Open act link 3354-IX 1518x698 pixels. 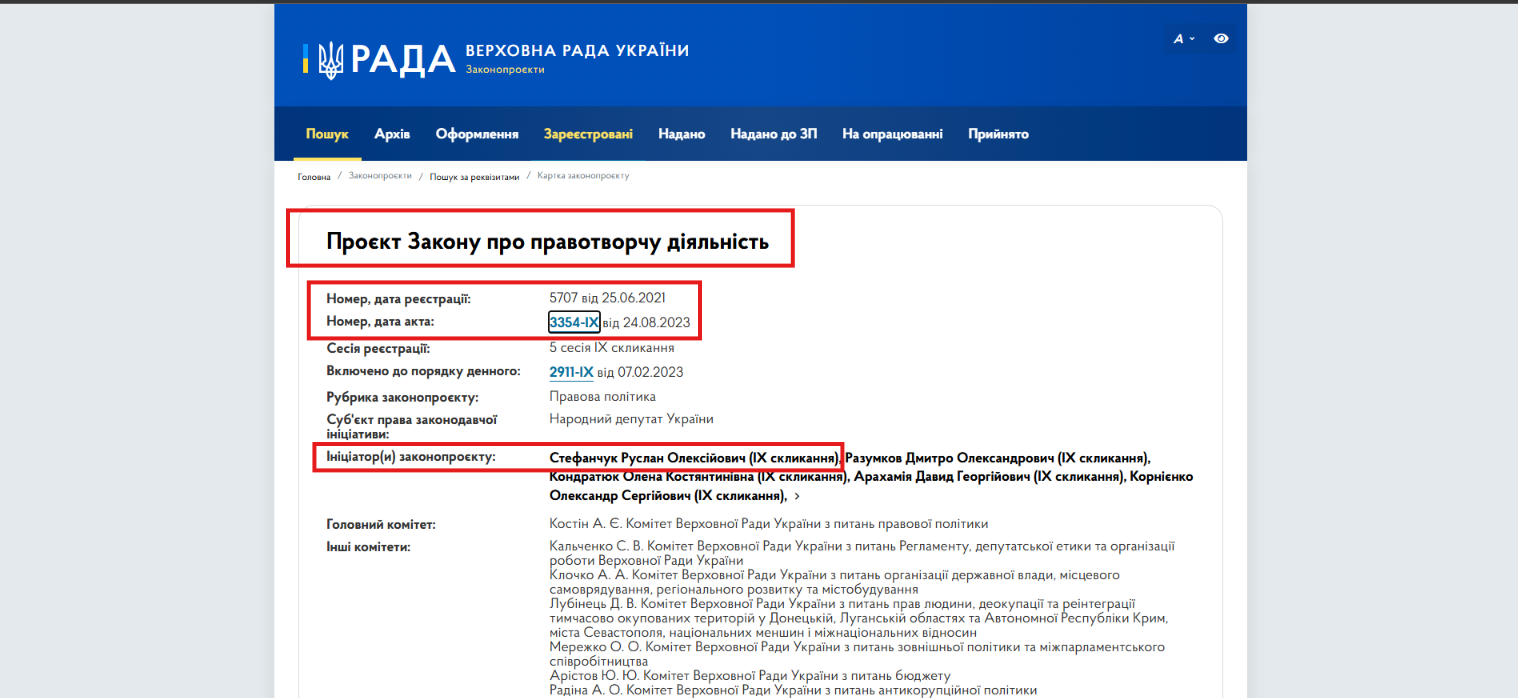574,322
